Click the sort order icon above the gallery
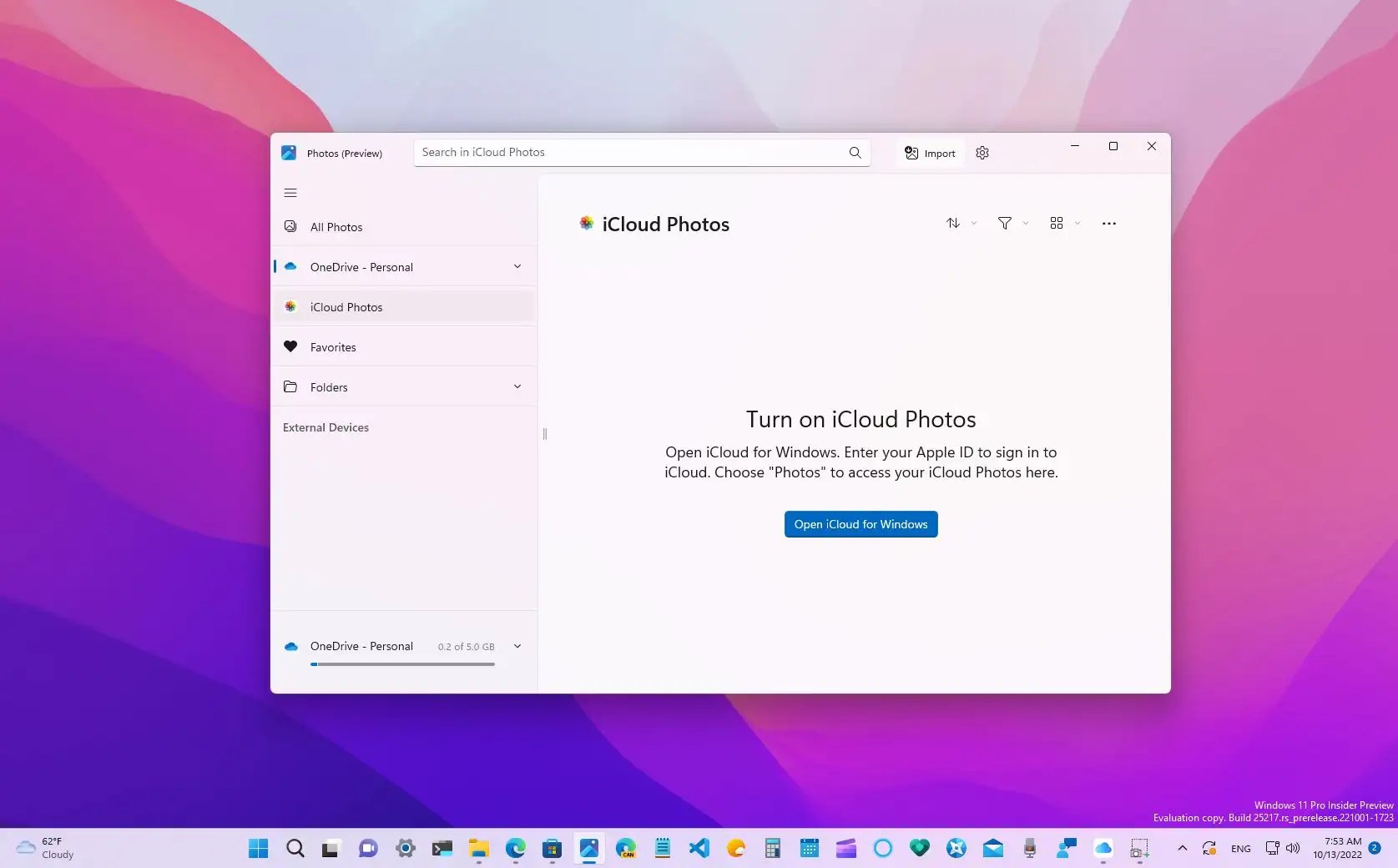Viewport: 1398px width, 868px height. [x=952, y=223]
